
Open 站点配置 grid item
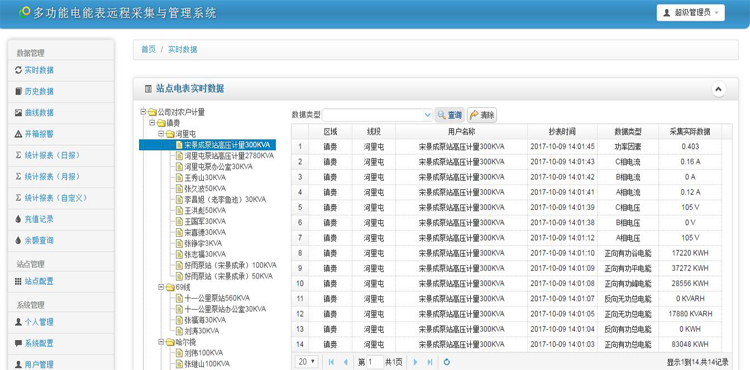[39, 281]
